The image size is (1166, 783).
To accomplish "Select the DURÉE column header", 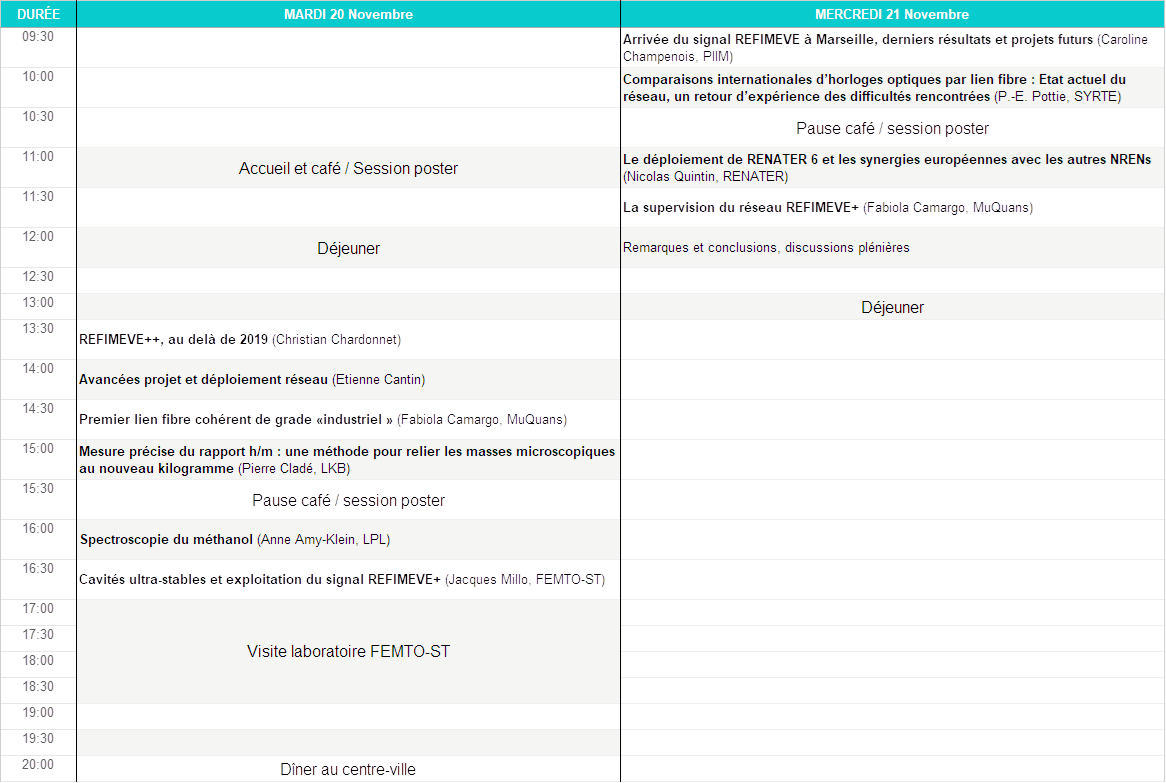I will 38,14.
